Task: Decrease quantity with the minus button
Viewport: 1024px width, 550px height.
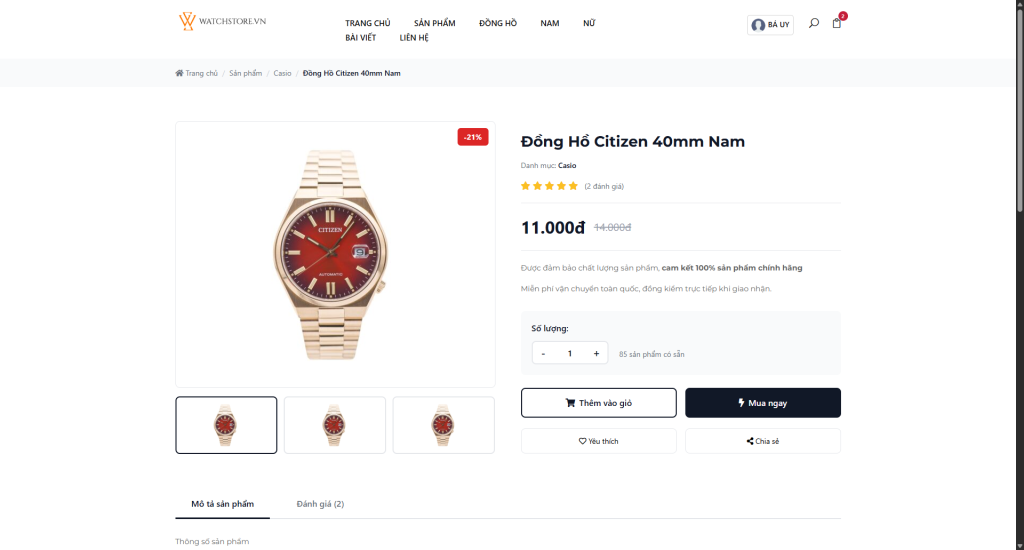Action: click(x=543, y=353)
